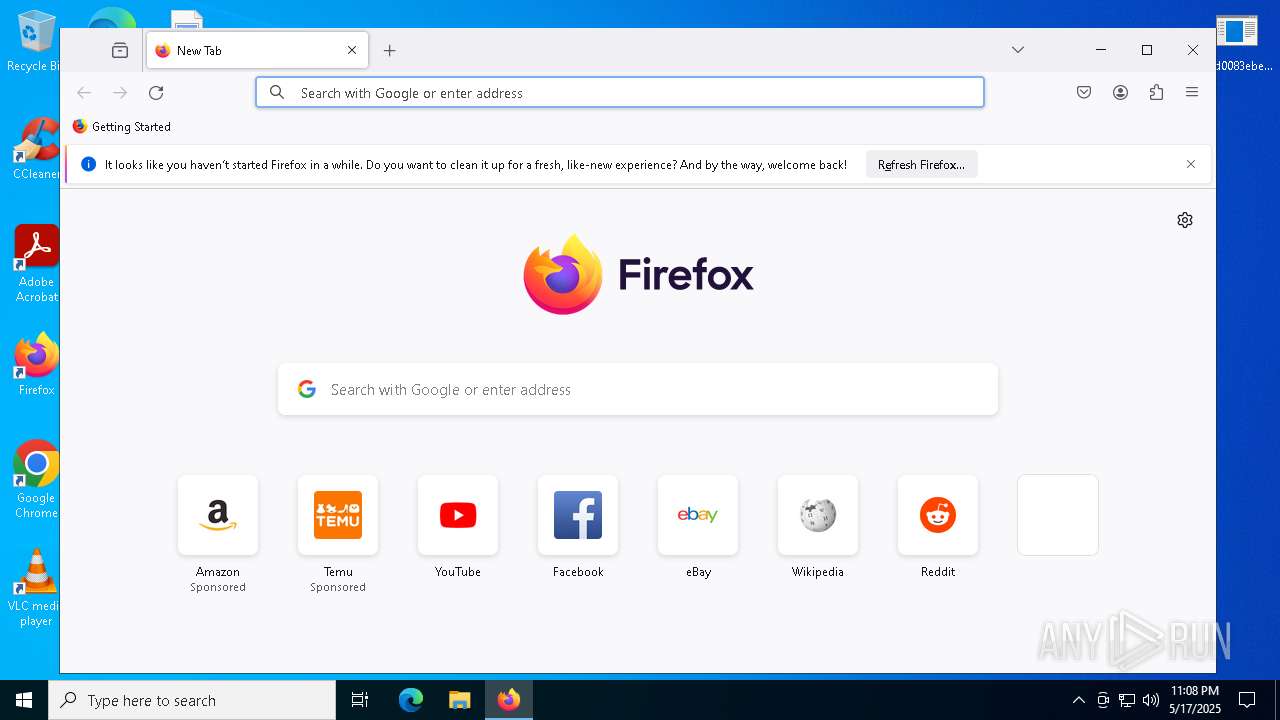Open a new tab with plus button
1280x720 pixels.
click(x=390, y=50)
